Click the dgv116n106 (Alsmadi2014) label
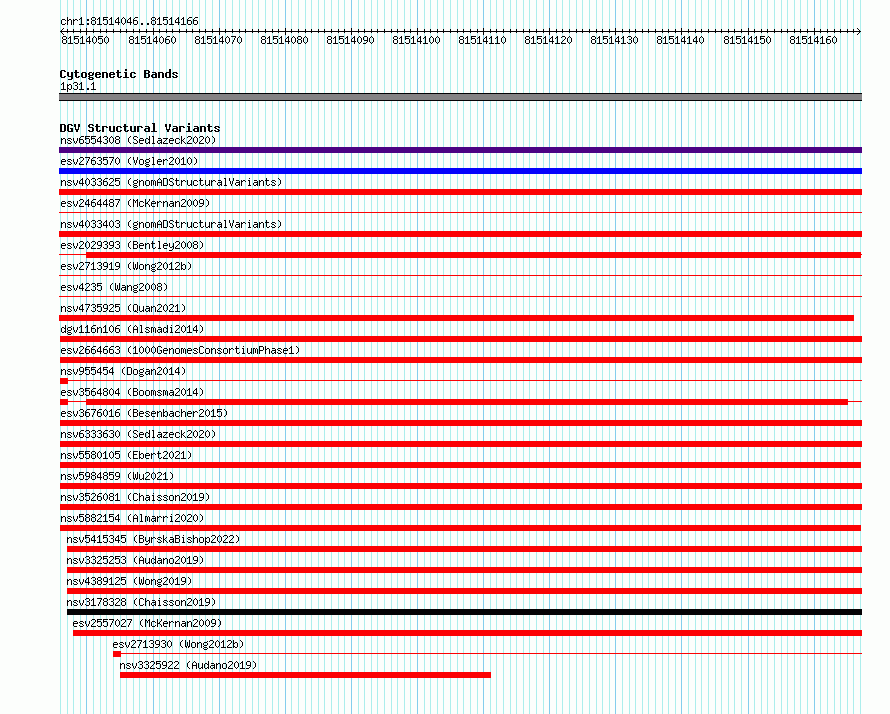The height and width of the screenshot is (714, 890). click(x=132, y=329)
